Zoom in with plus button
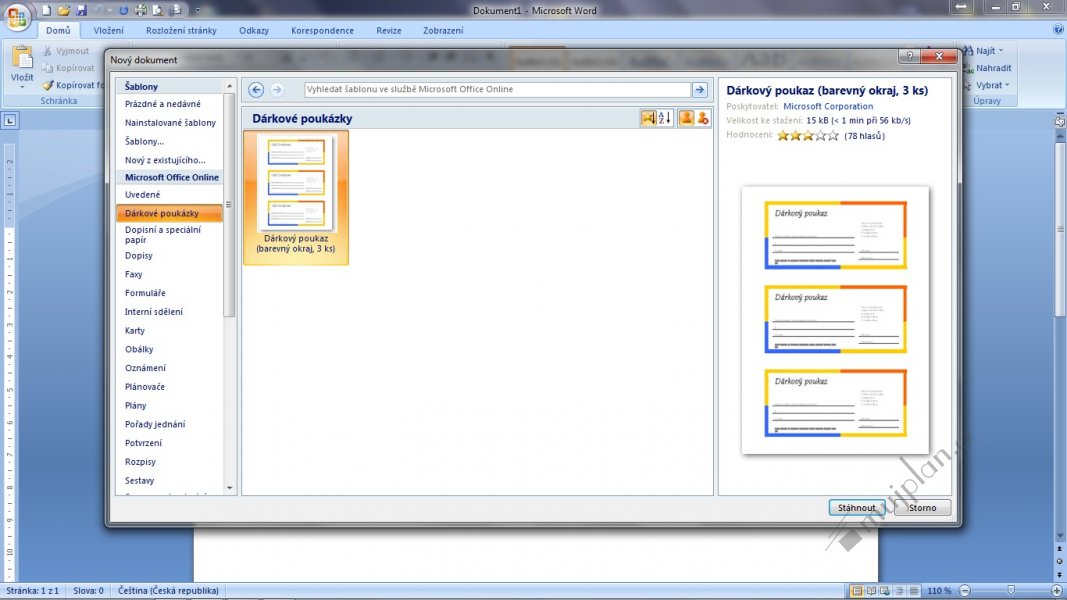This screenshot has height=600, width=1067. coord(1057,590)
